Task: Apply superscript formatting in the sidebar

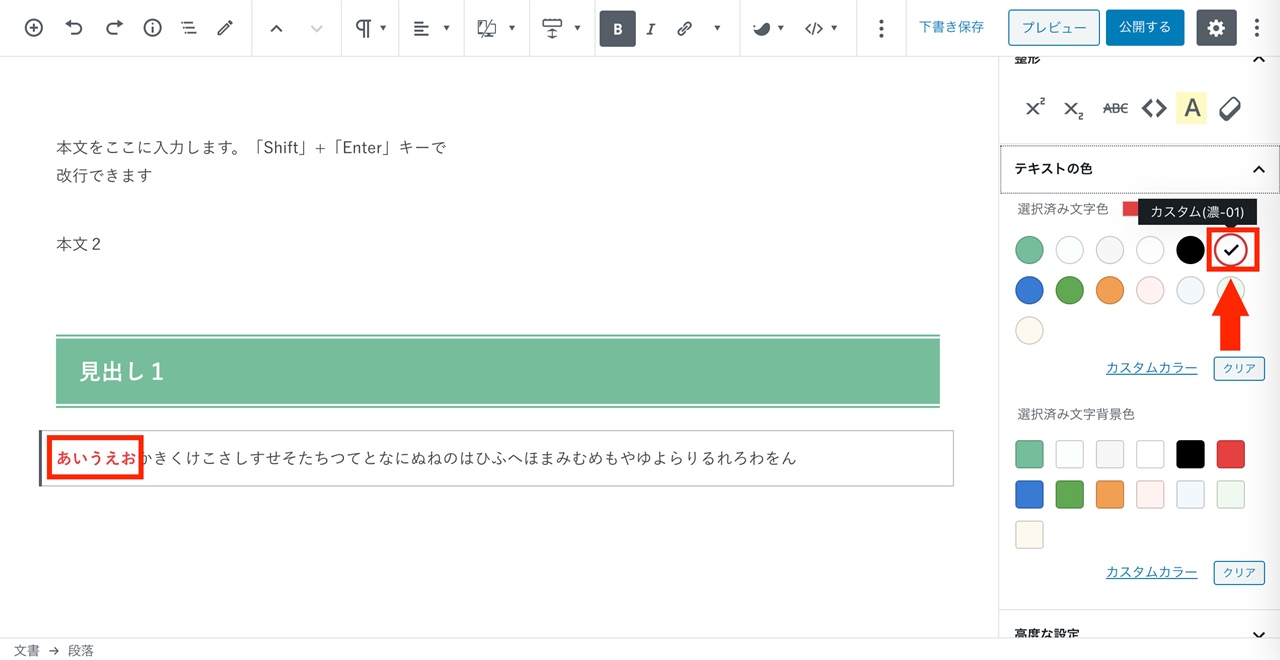Action: (1035, 108)
